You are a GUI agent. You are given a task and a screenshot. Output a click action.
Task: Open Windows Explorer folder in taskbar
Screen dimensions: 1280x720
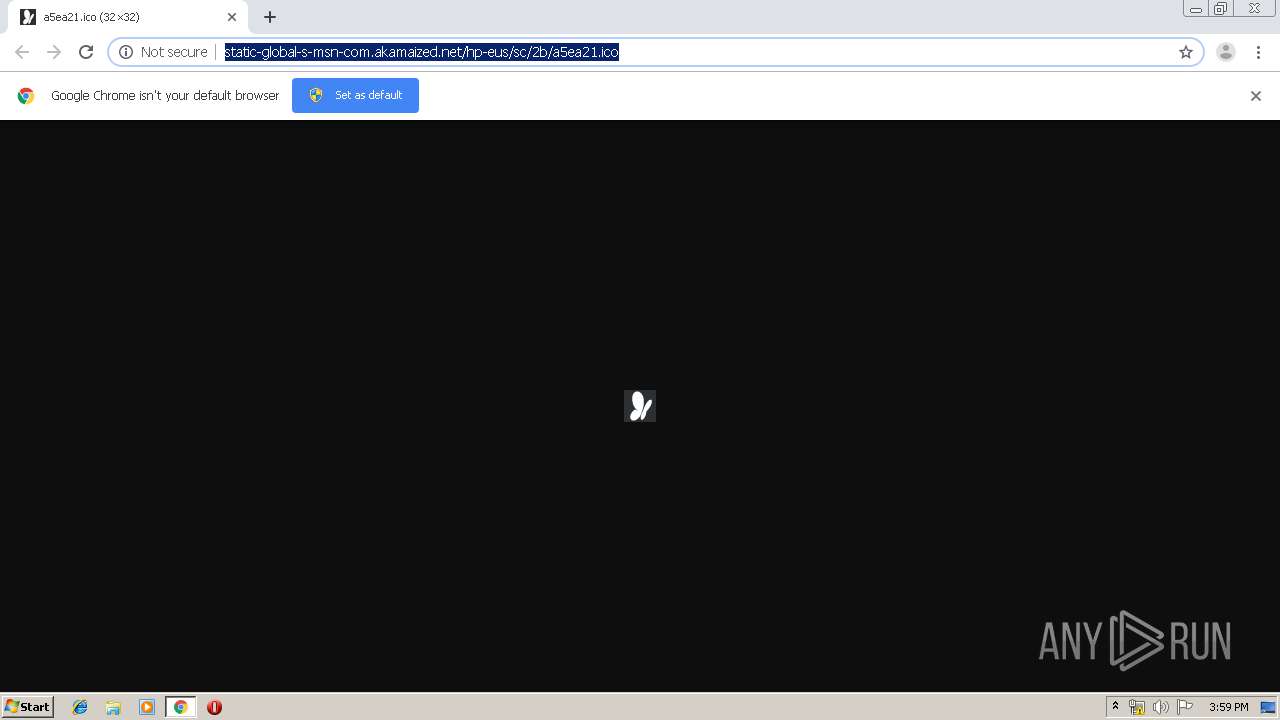113,707
